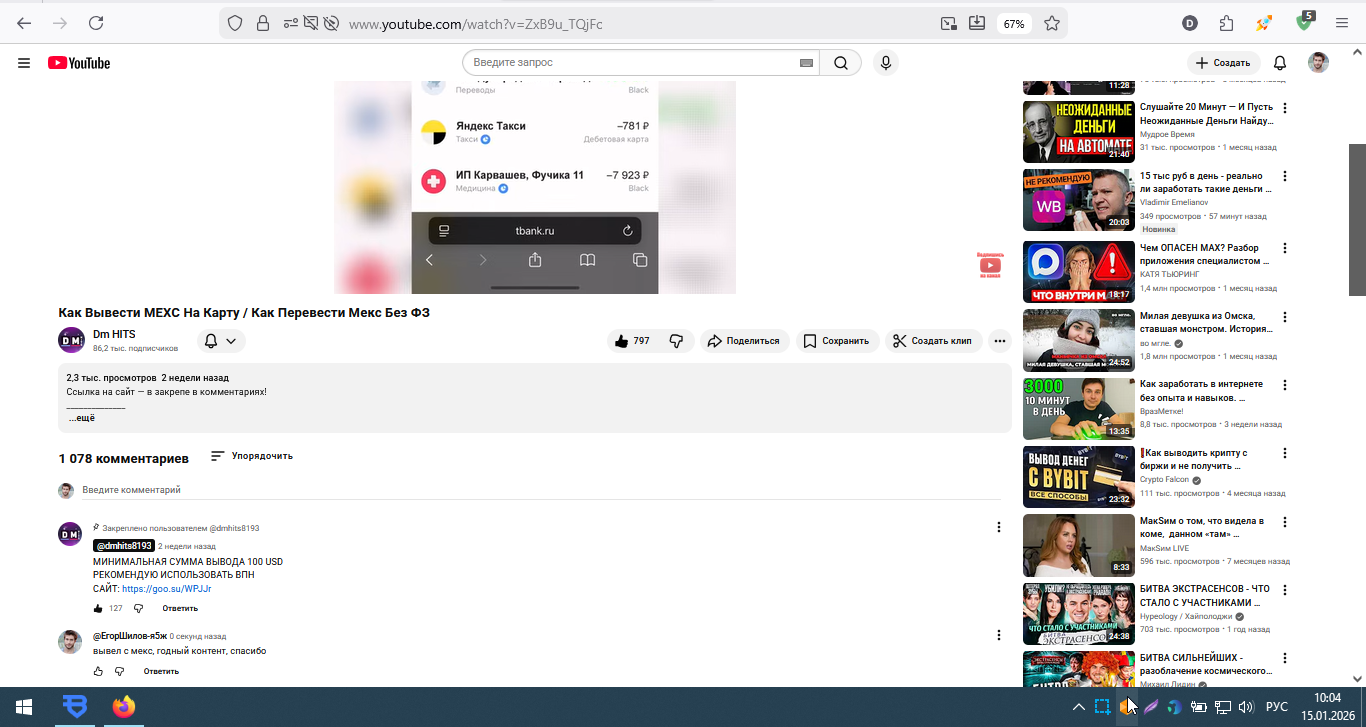This screenshot has width=1366, height=727.
Task: Bookmark page with the star icon
Action: click(x=1052, y=23)
